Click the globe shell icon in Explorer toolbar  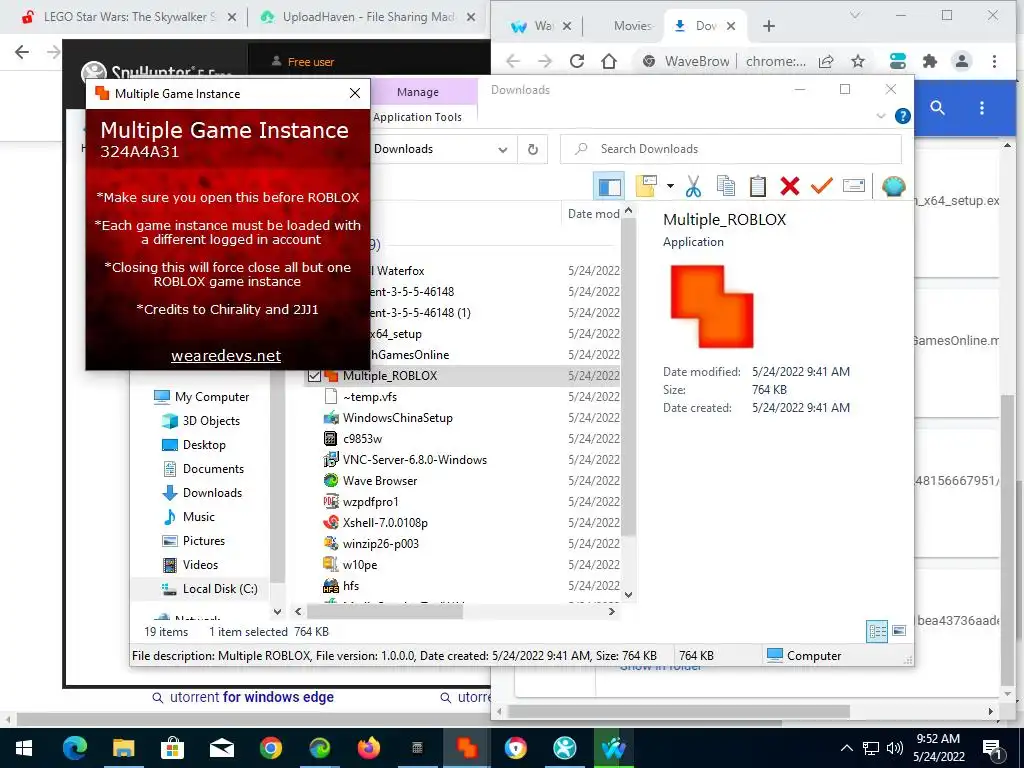[x=893, y=186]
